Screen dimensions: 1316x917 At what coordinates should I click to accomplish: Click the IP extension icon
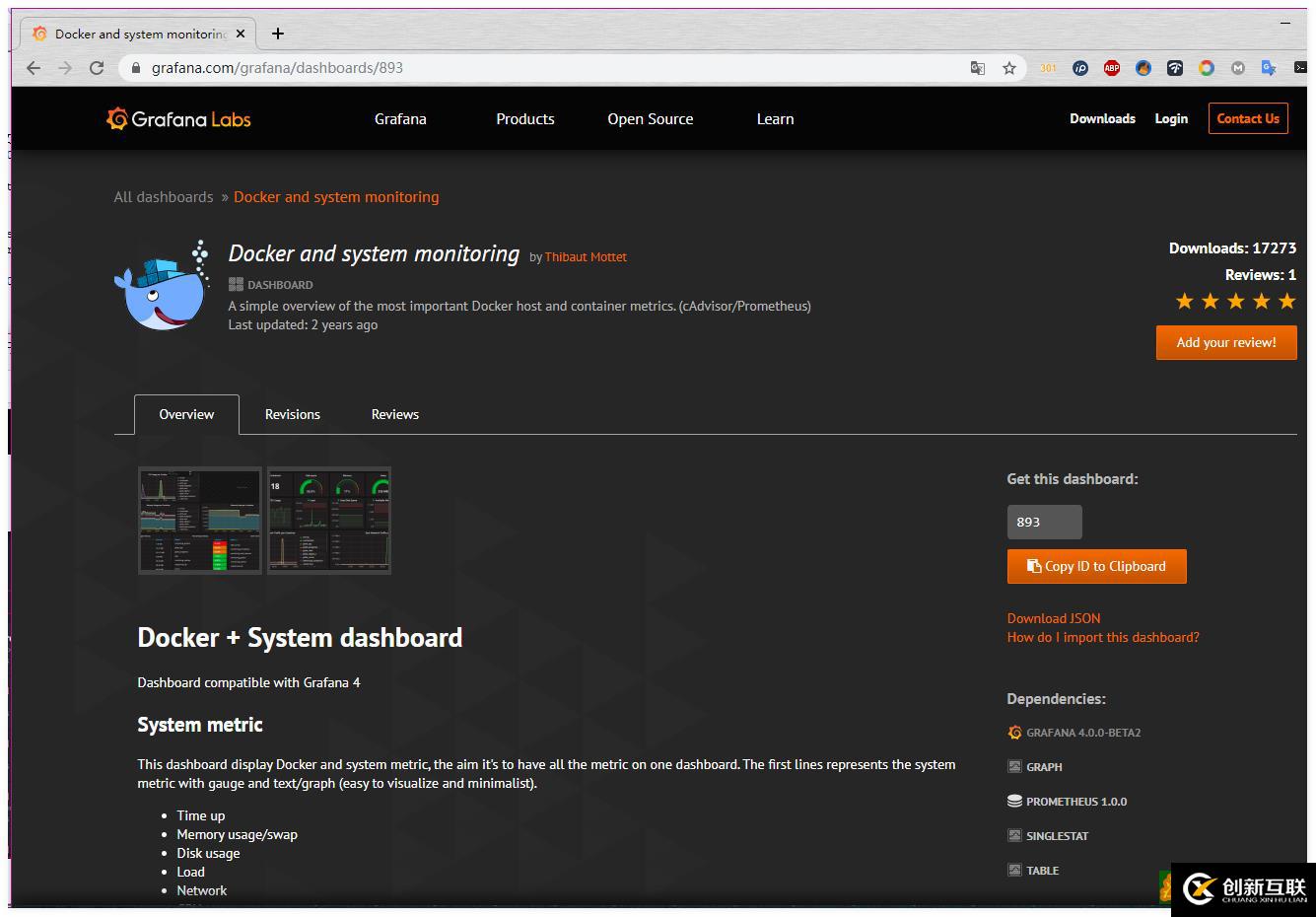tap(1080, 68)
